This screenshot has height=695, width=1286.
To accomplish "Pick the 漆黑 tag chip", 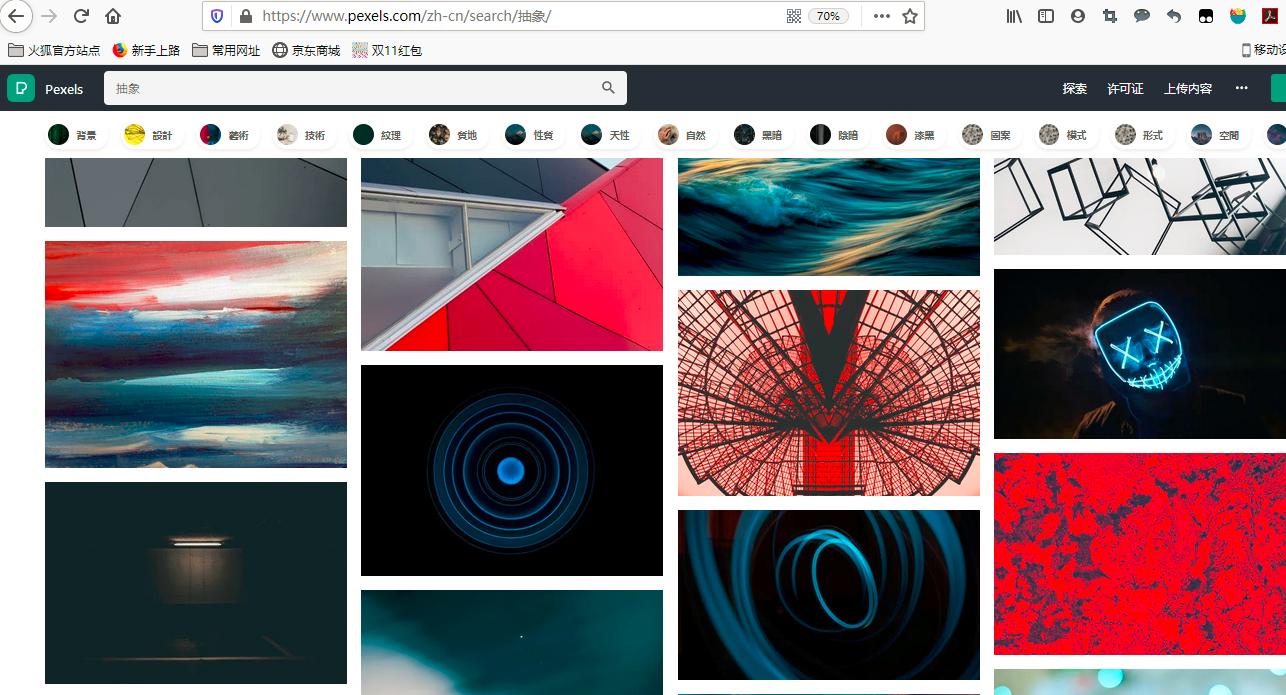I will tap(911, 135).
